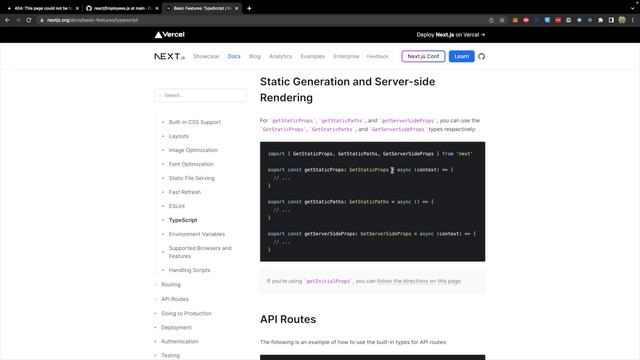Click the browser forward arrow
640x360 pixels.
[x=18, y=20]
